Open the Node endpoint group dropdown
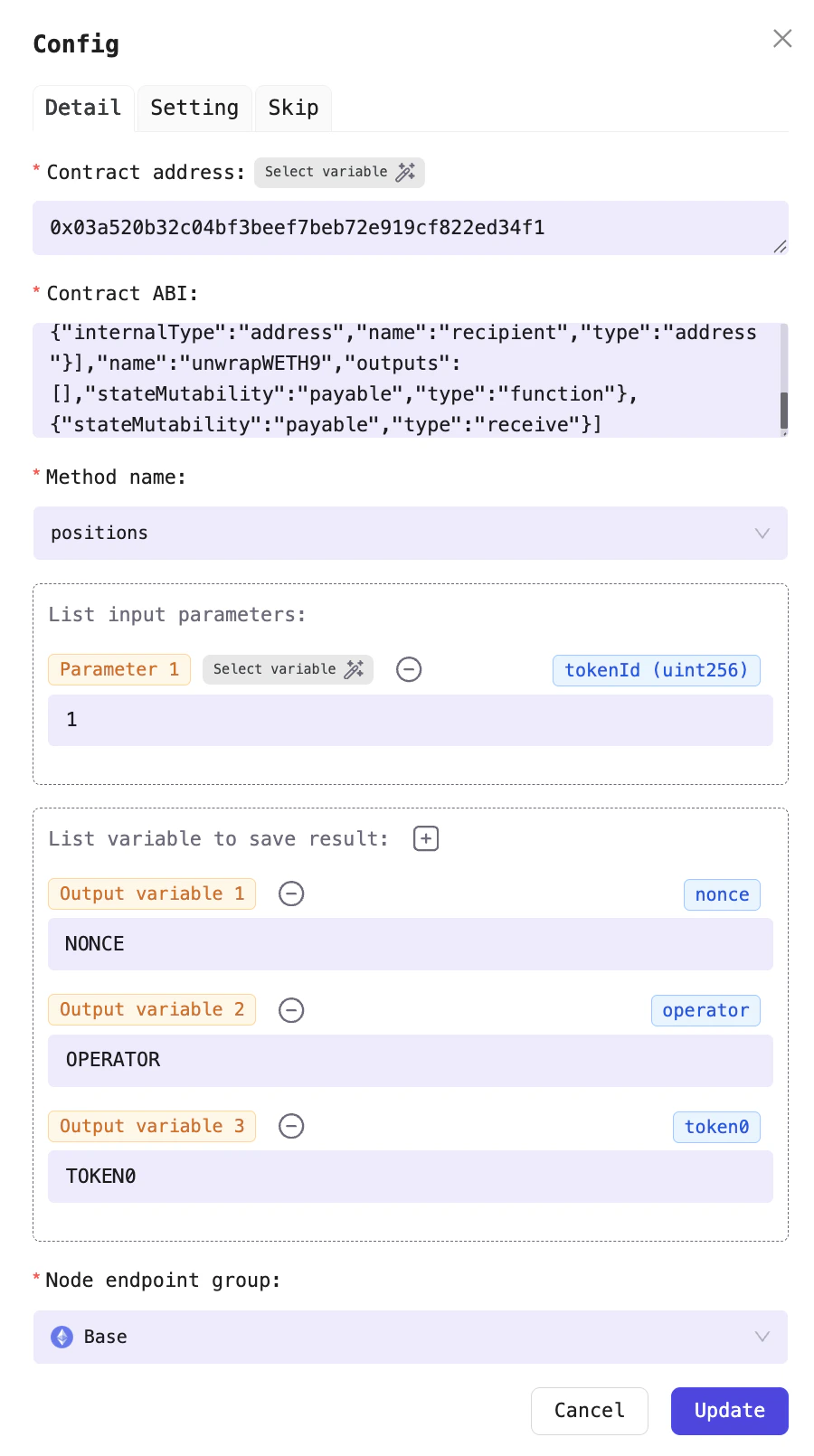This screenshot has width=814, height=1456. point(761,1337)
